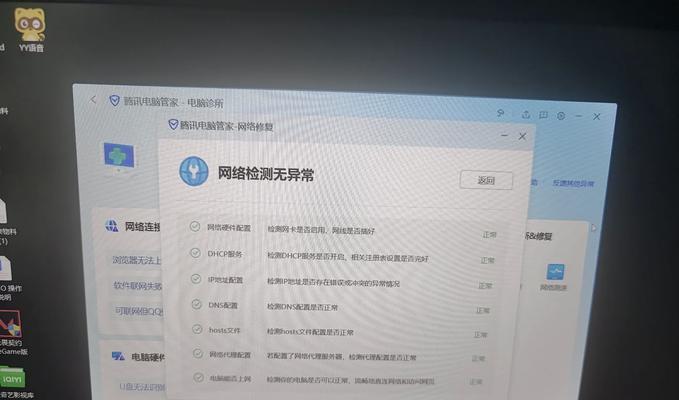This screenshot has width=679, height=400.
Task: Click the 返回 button in network repair dialog
Action: pos(486,180)
